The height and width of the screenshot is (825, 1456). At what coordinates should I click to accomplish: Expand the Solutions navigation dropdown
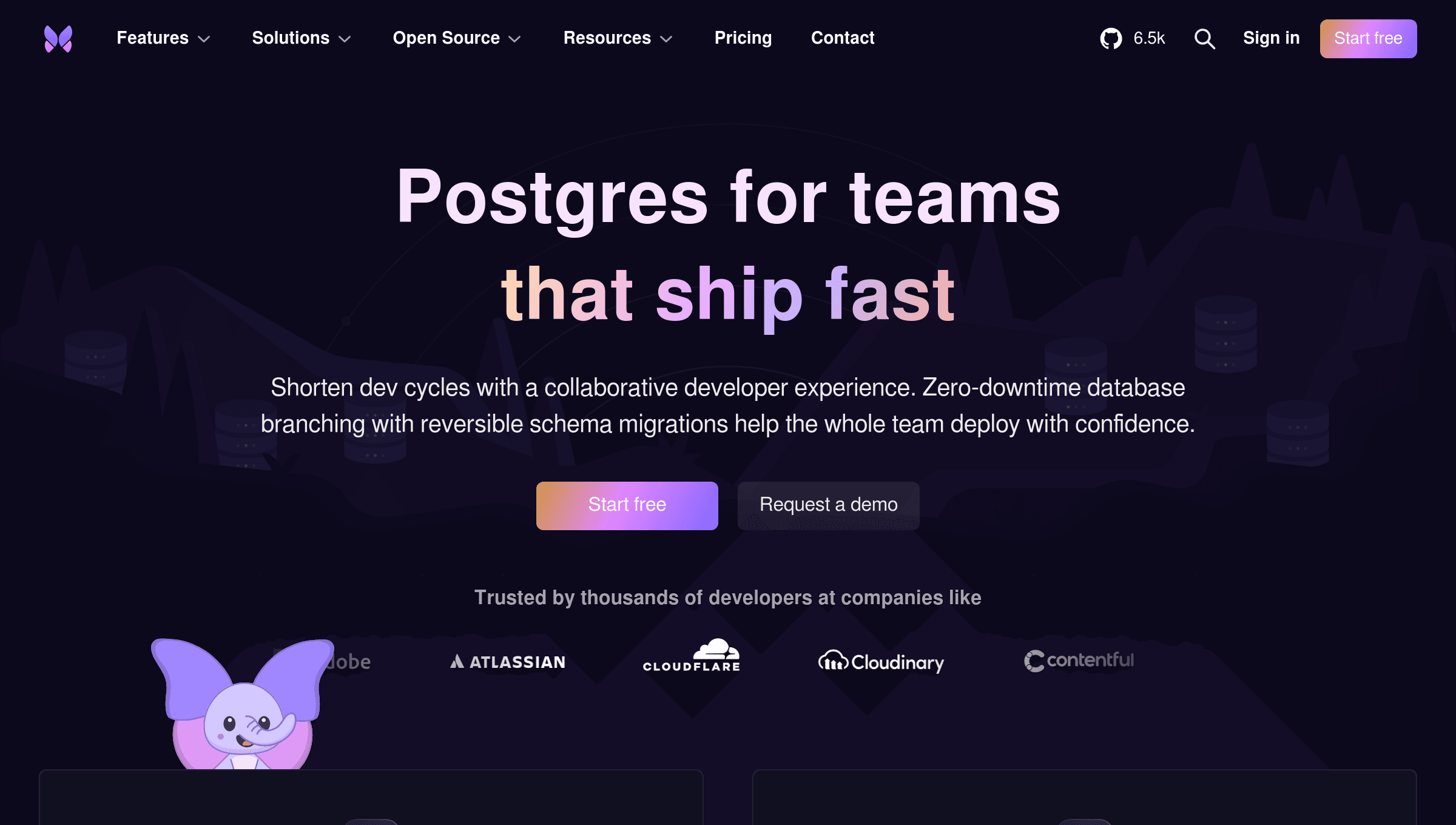point(300,38)
